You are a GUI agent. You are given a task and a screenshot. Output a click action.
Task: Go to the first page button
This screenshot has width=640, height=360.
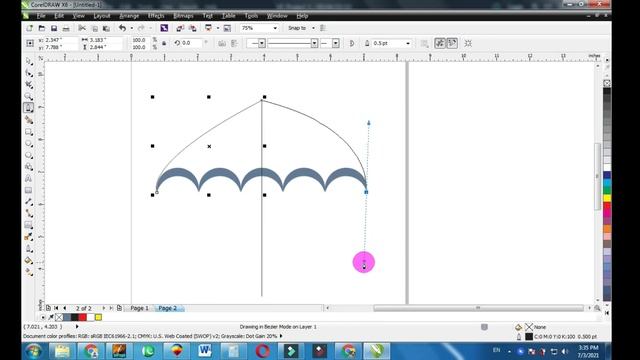click(56, 308)
